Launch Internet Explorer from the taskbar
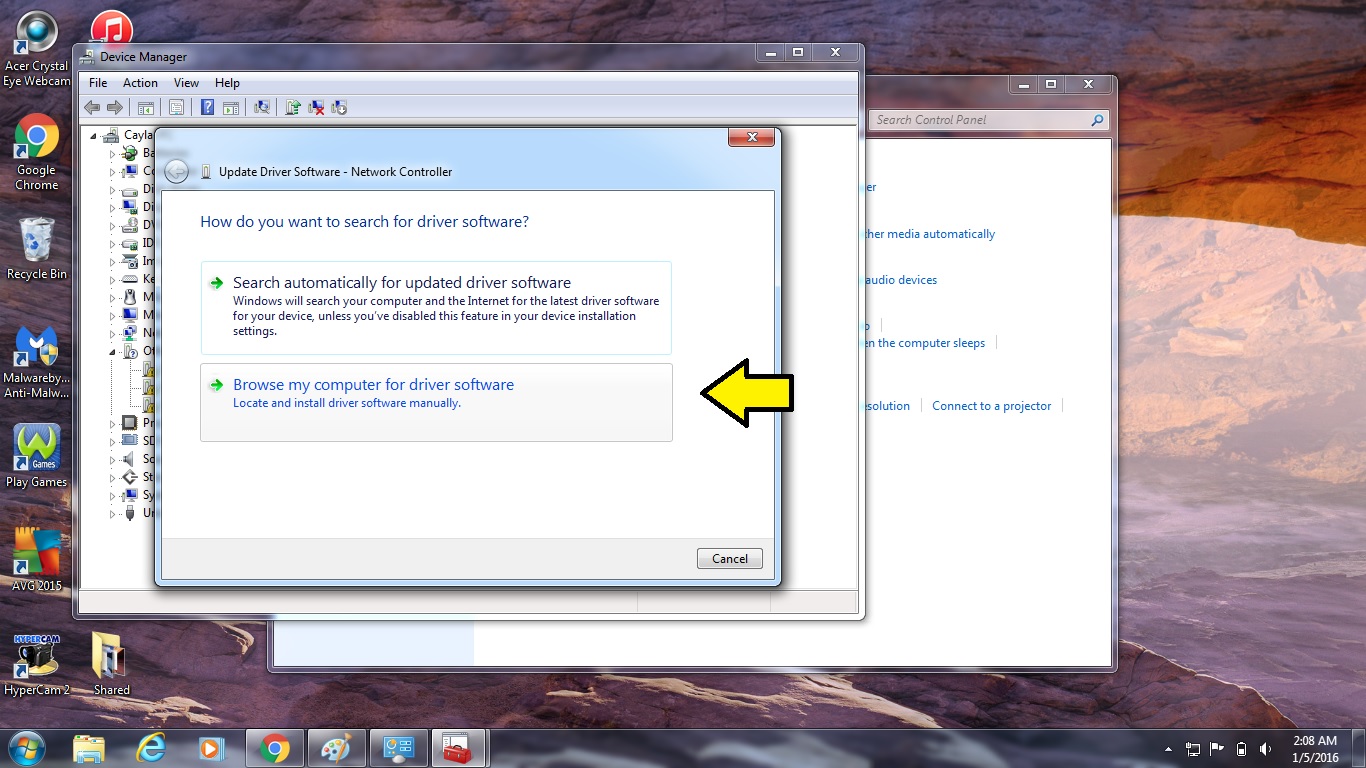 (x=151, y=748)
